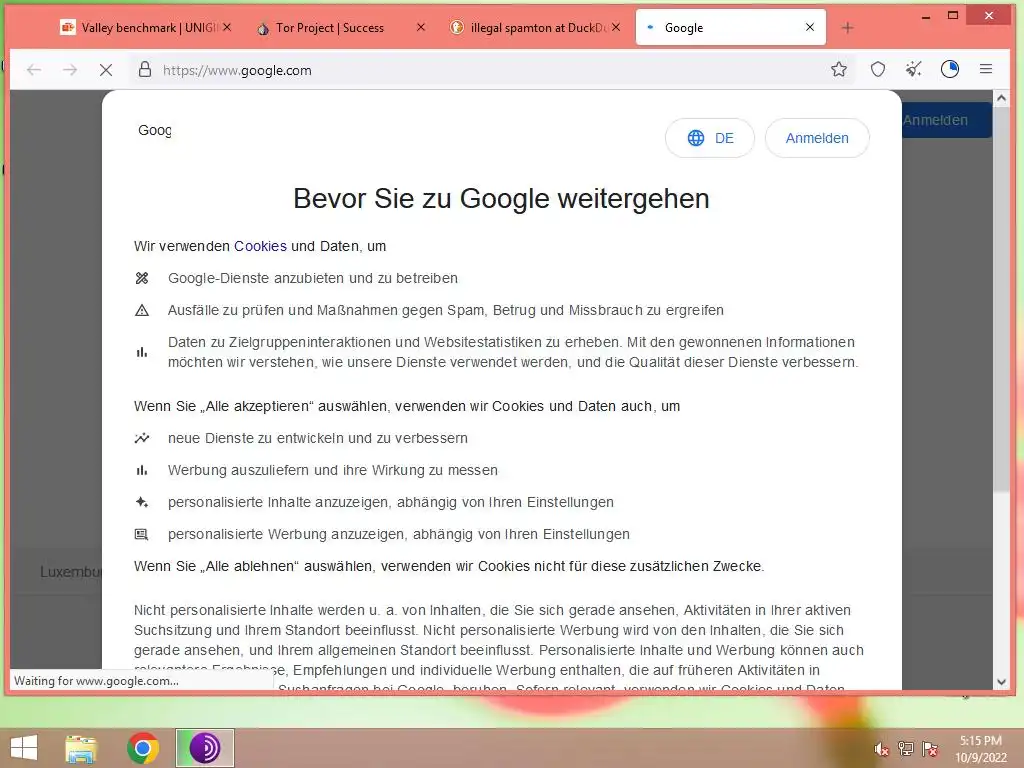Open the DE language selector
This screenshot has height=768, width=1024.
click(710, 138)
